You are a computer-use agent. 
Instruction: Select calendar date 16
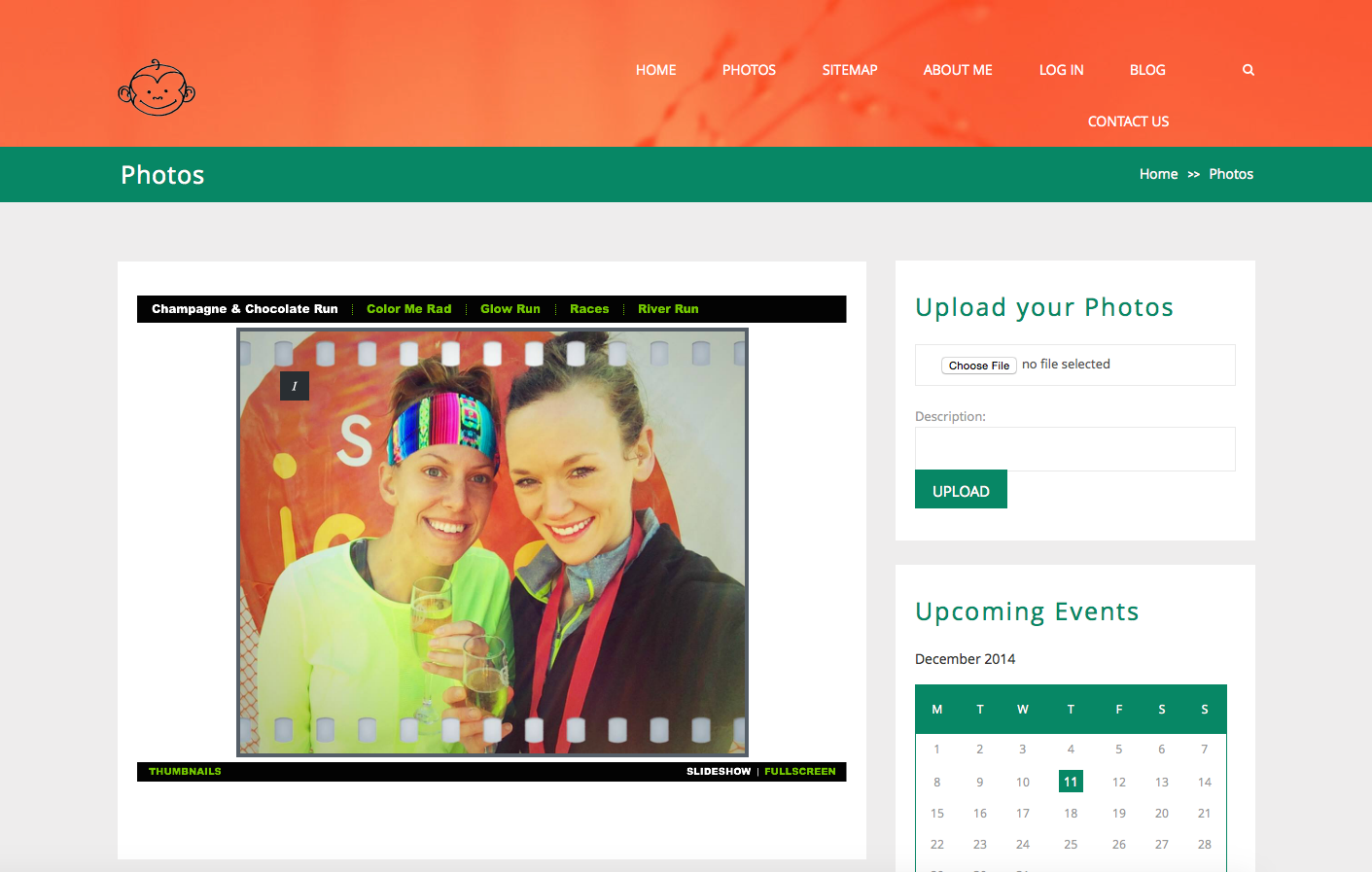(x=980, y=814)
